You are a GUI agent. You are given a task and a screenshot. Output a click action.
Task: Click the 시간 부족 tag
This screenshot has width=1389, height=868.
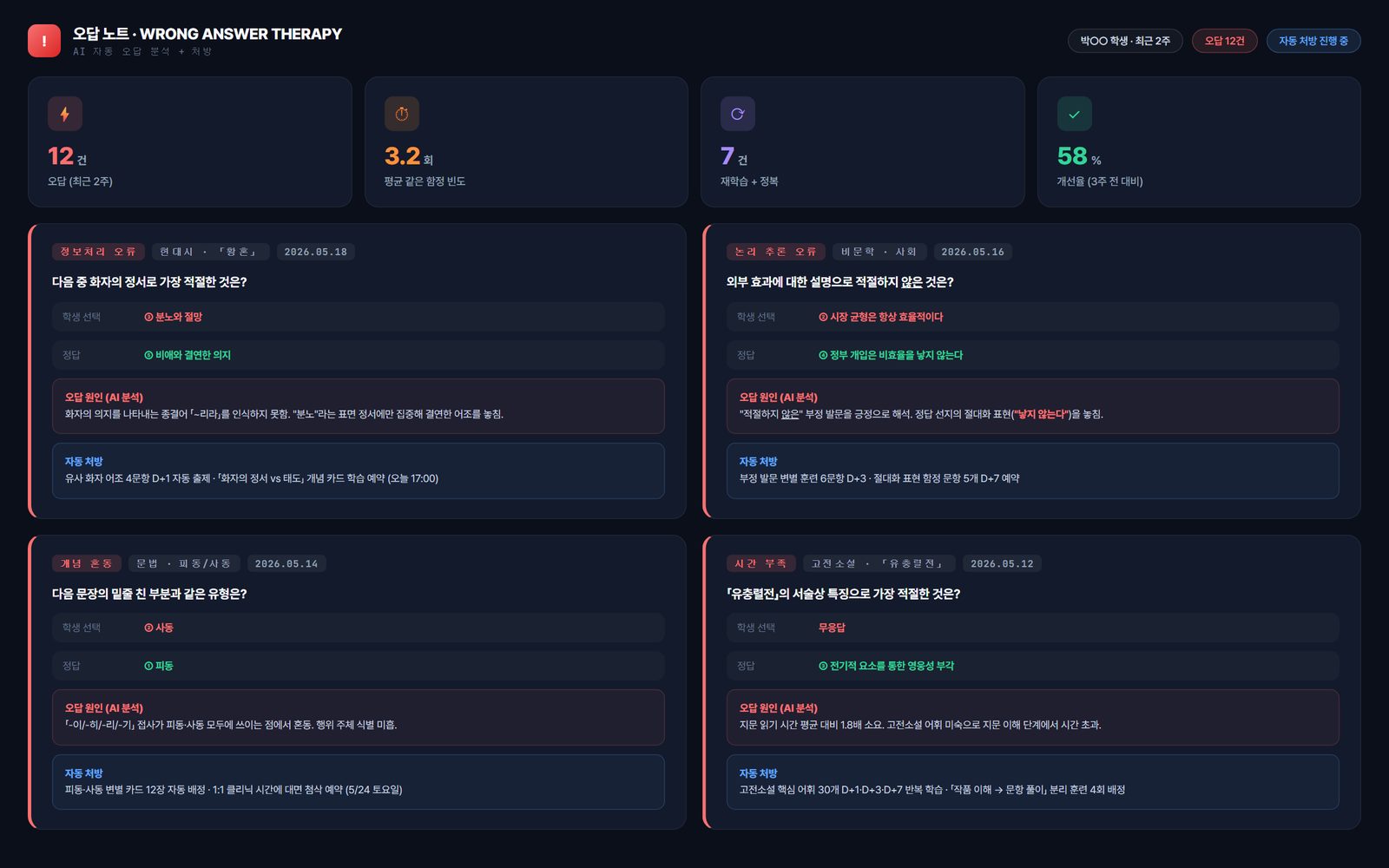point(760,563)
